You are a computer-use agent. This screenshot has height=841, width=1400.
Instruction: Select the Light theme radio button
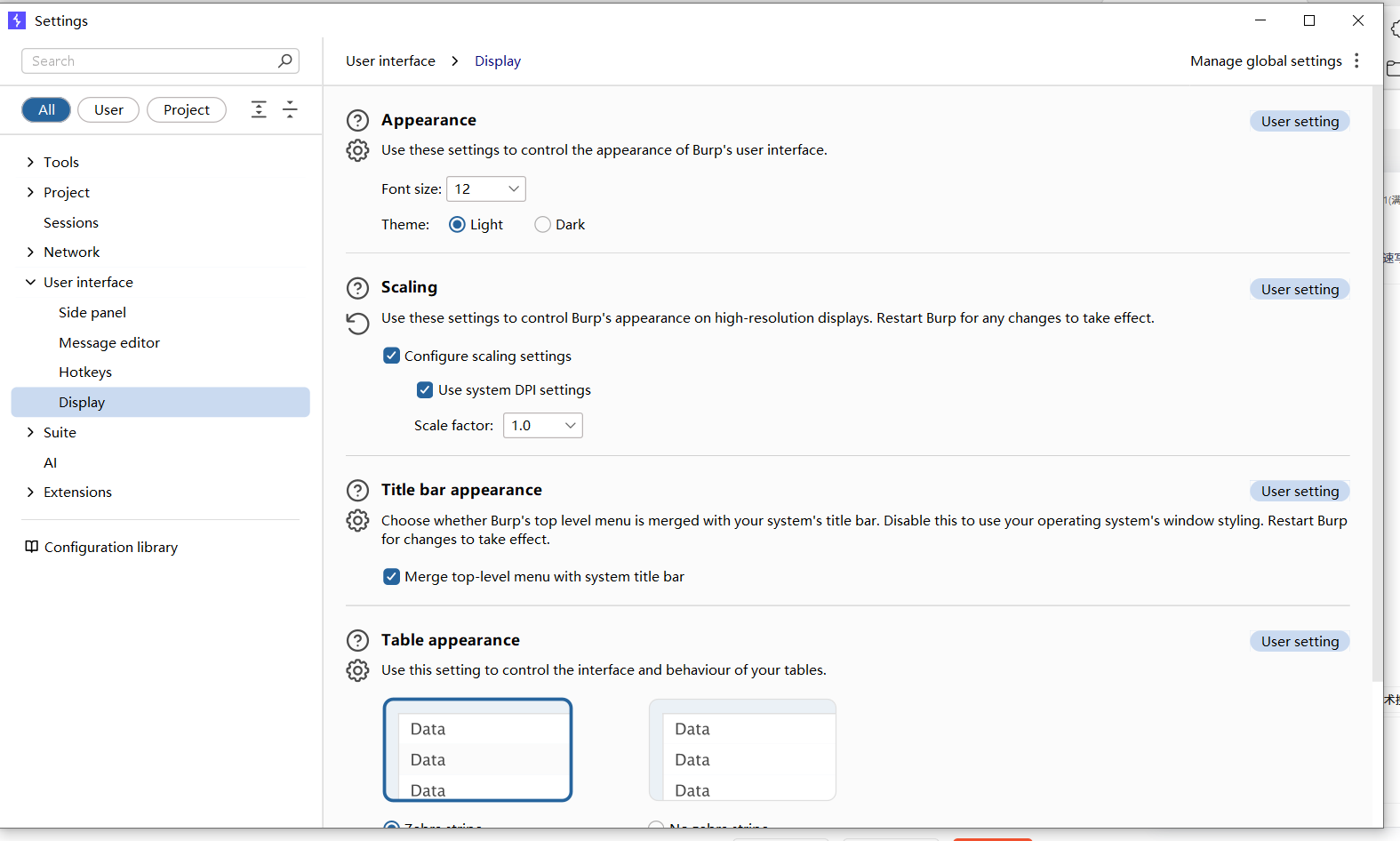tap(457, 225)
